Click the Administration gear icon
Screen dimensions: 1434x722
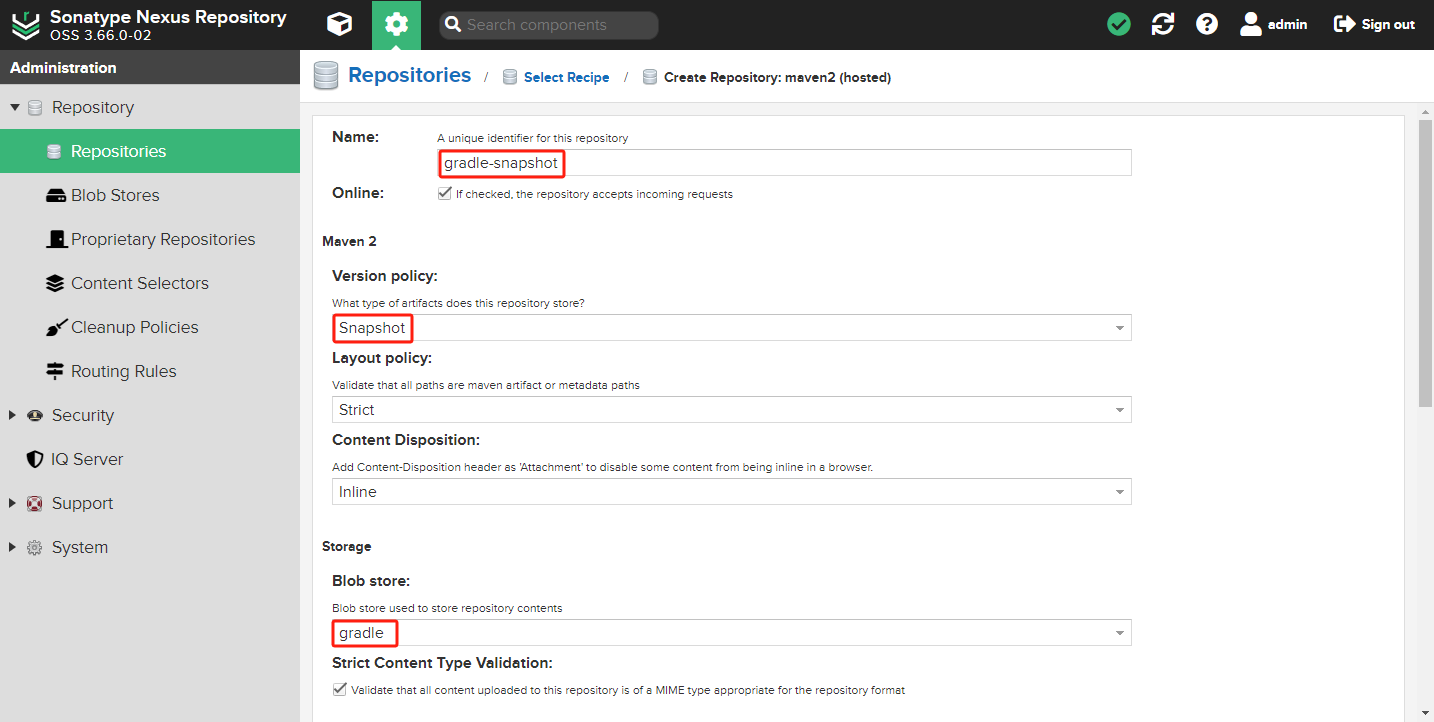point(396,25)
